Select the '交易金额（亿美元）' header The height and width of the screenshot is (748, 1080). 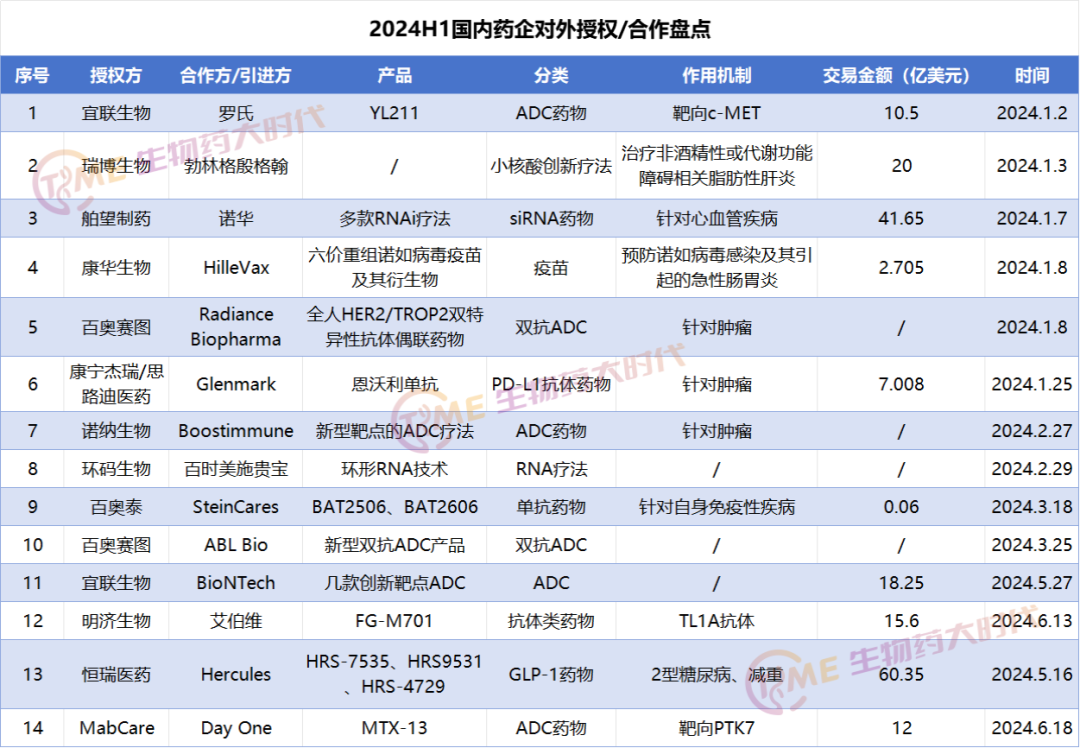coord(901,75)
